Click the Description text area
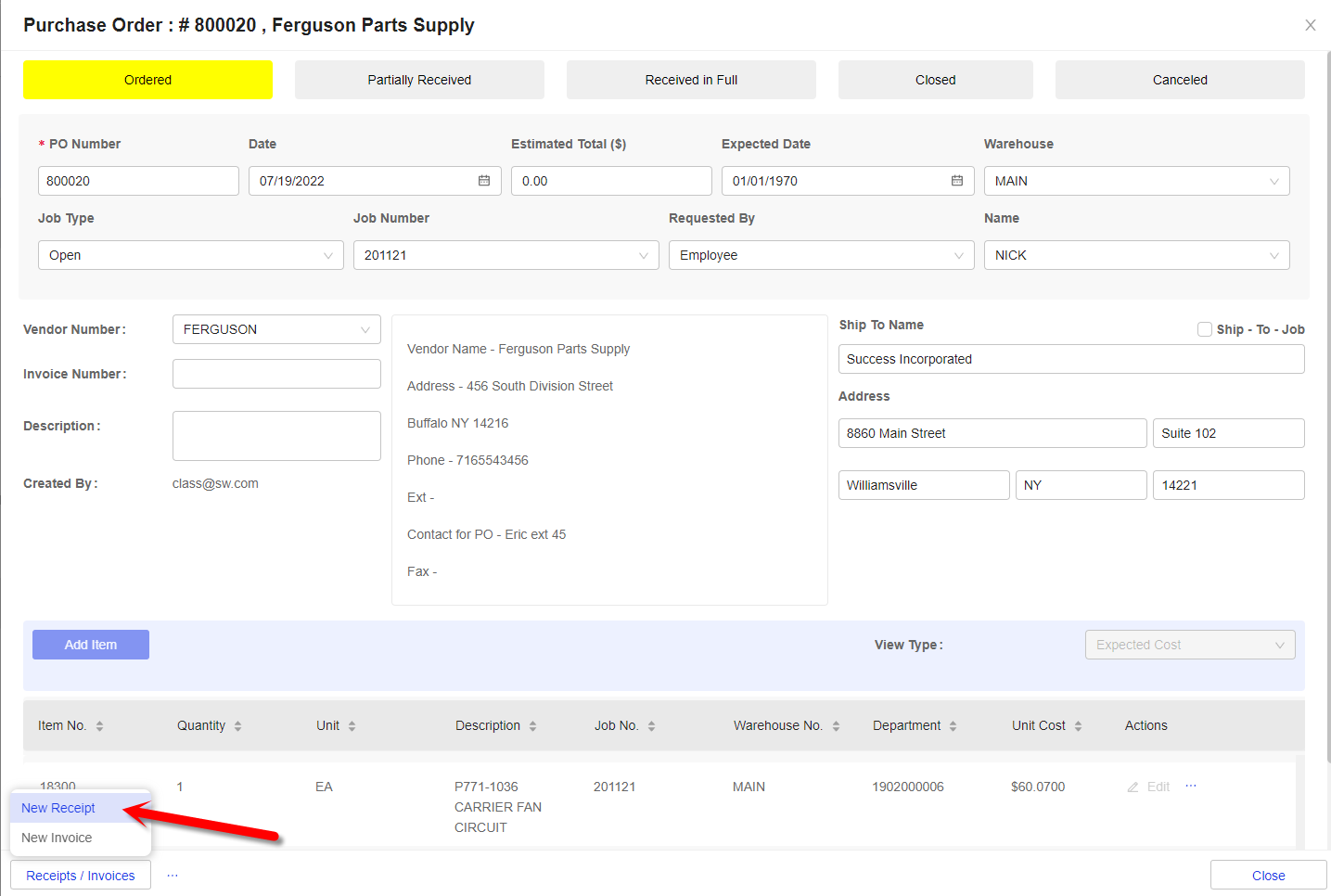 pyautogui.click(x=276, y=436)
